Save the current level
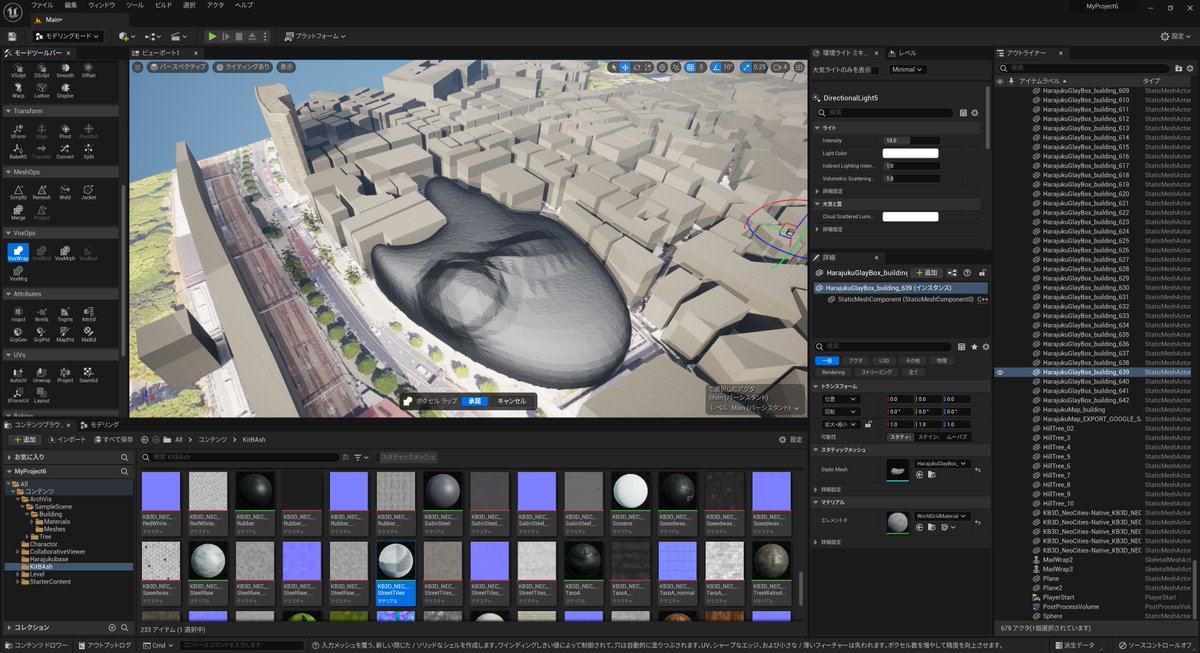 (11, 36)
